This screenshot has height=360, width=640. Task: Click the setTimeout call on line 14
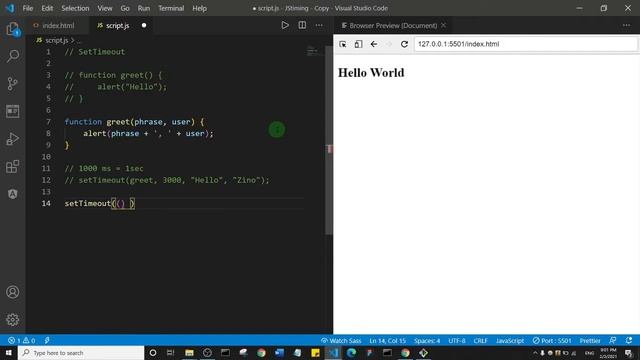(x=88, y=203)
